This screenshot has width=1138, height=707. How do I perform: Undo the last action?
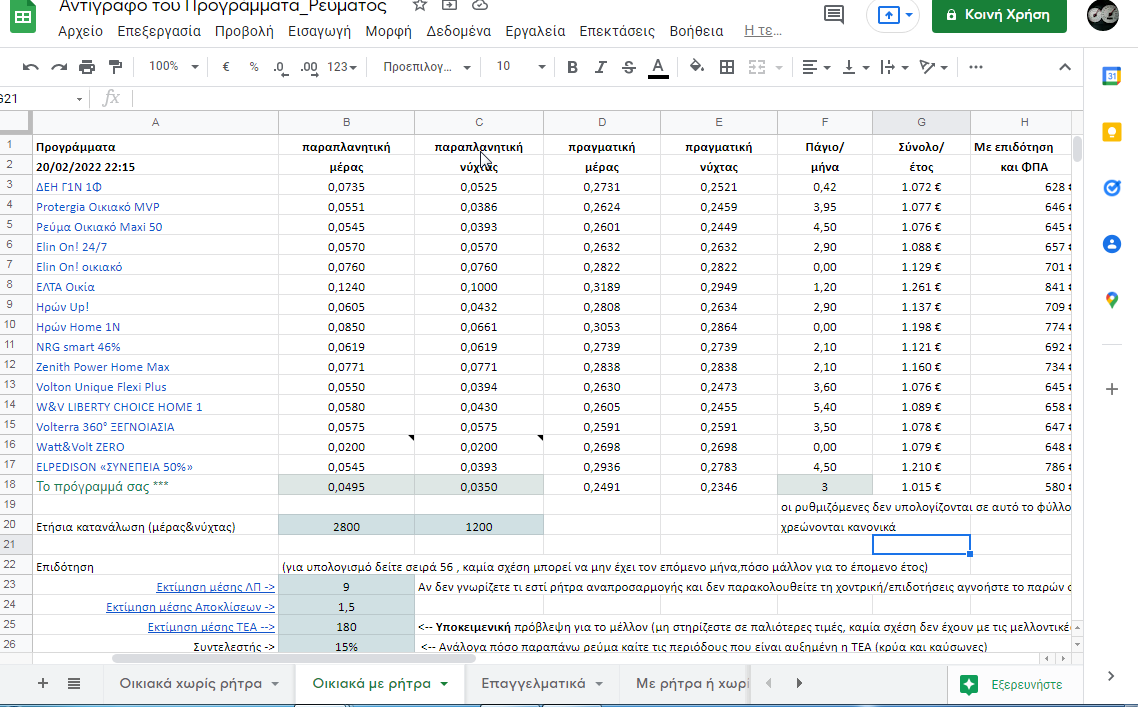click(30, 68)
